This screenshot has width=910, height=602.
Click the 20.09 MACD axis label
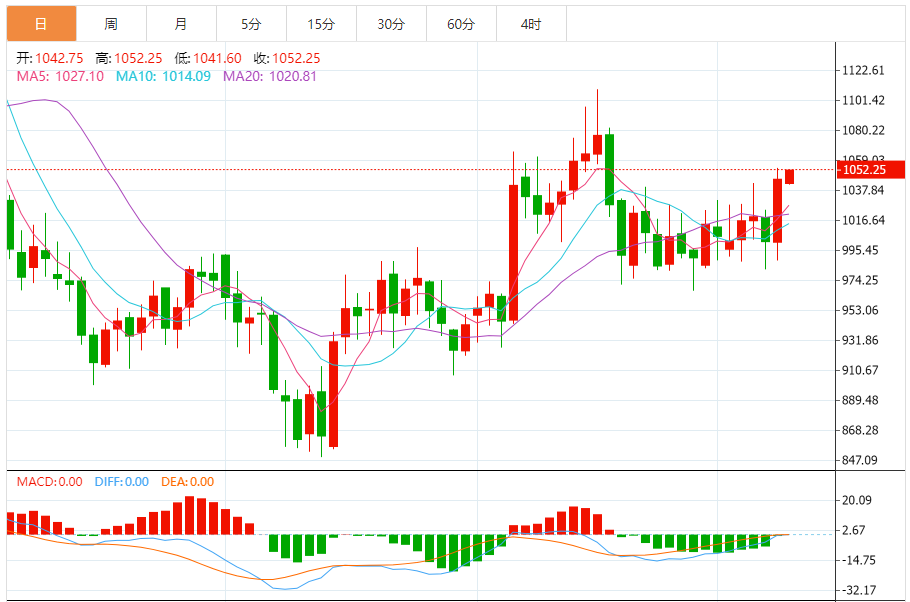(x=857, y=500)
